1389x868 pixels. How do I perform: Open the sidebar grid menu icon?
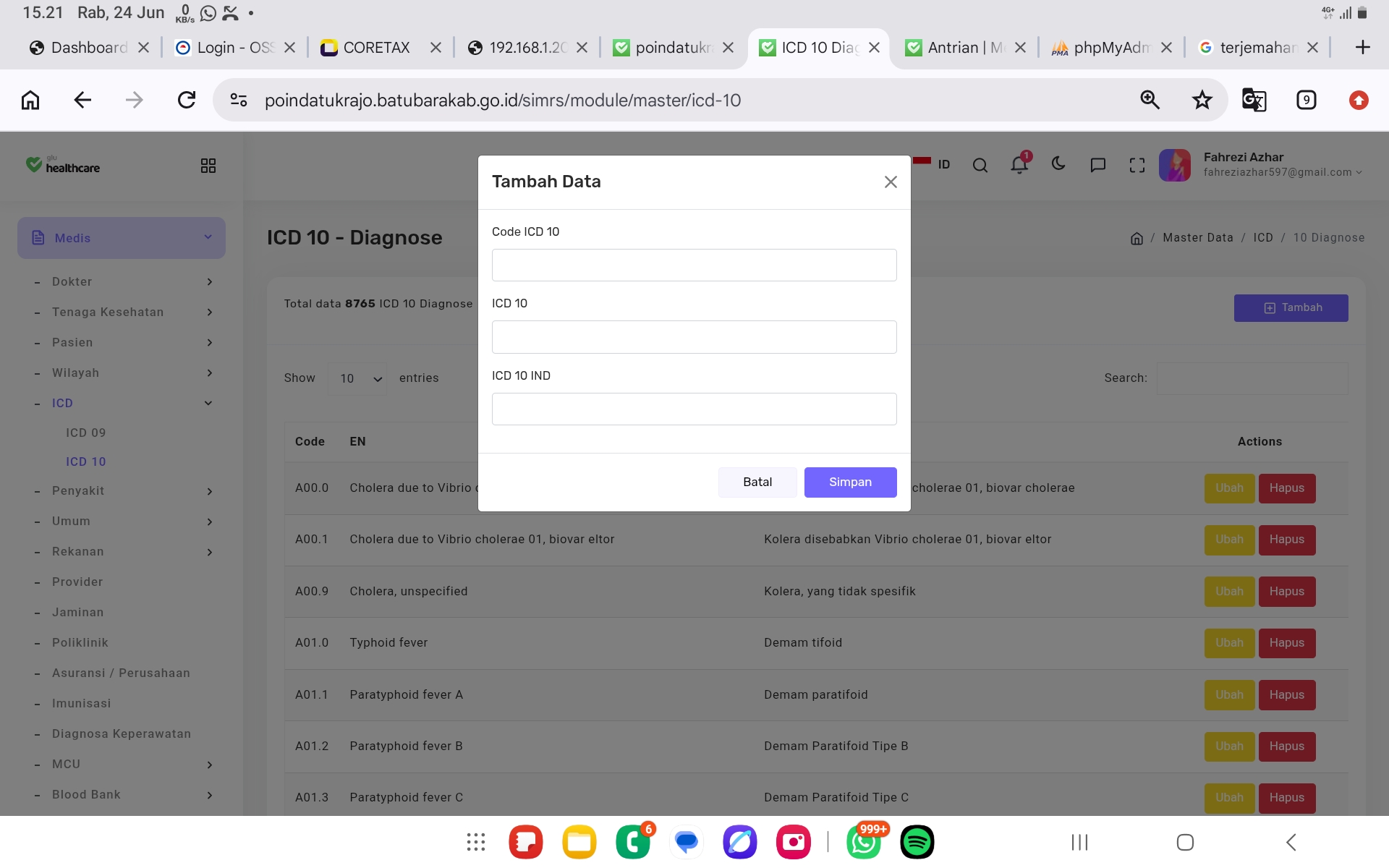[208, 166]
